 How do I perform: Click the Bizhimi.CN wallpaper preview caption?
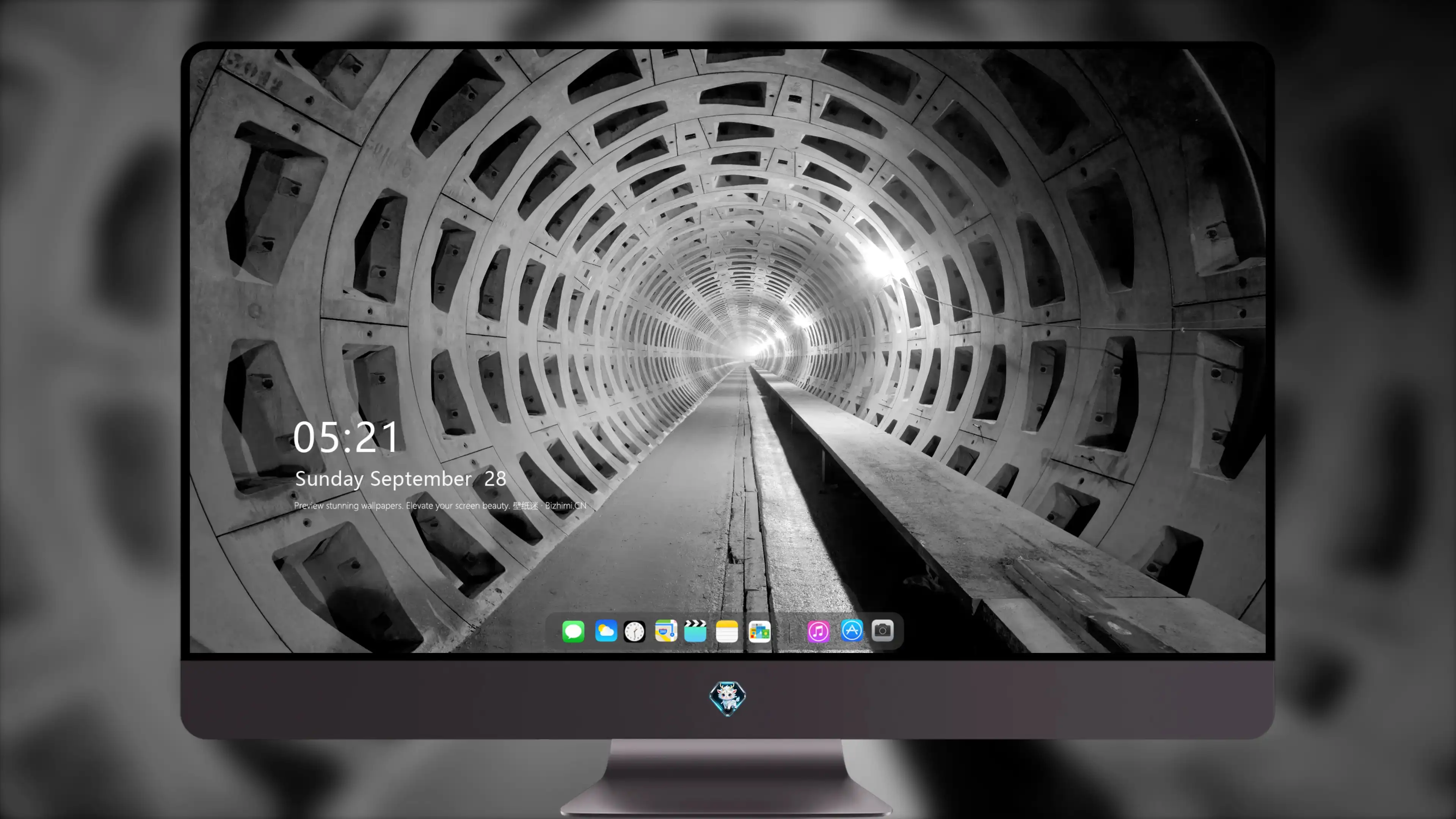tap(440, 505)
